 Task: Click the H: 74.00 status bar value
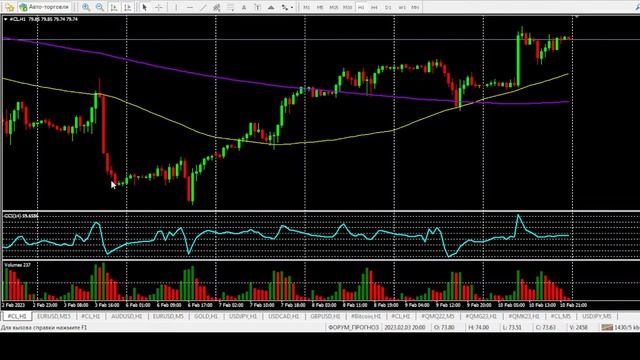click(478, 327)
